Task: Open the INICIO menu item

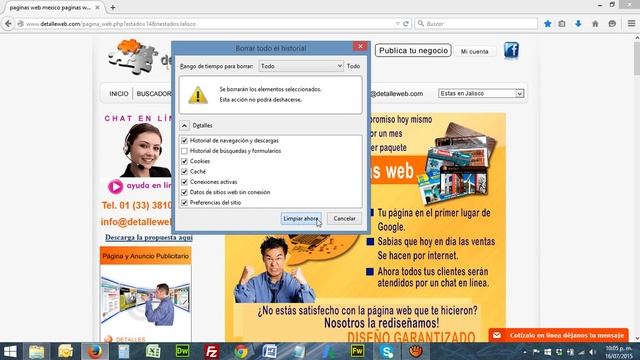Action: coord(119,94)
